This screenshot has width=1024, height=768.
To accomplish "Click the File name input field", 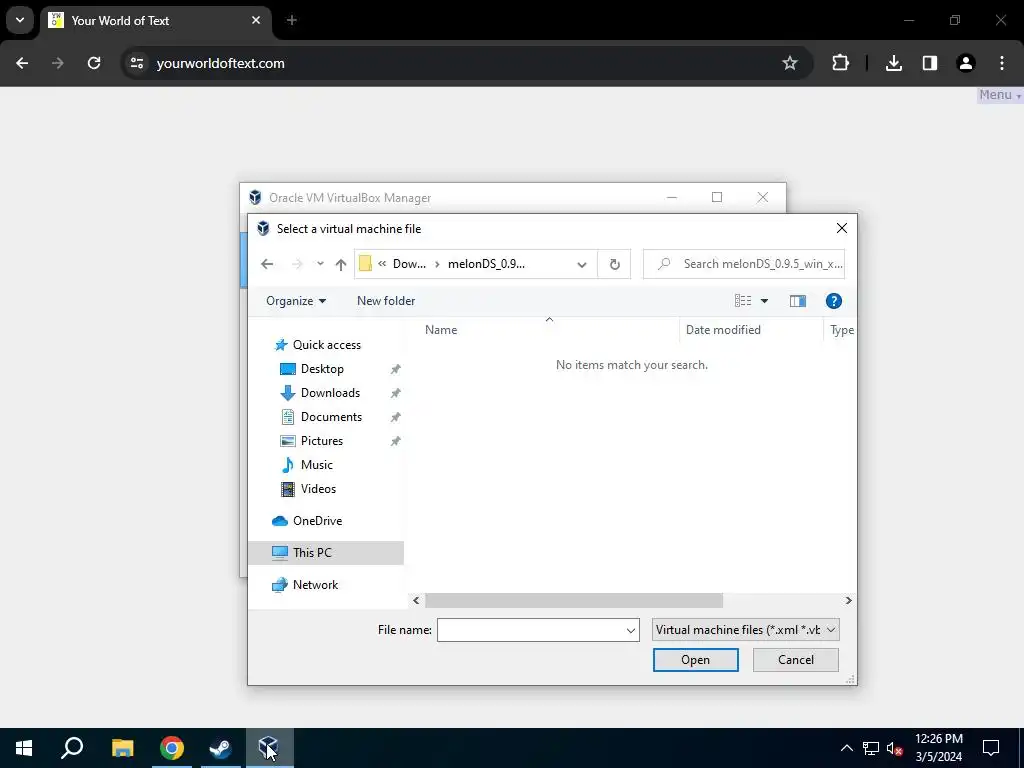I will click(530, 630).
